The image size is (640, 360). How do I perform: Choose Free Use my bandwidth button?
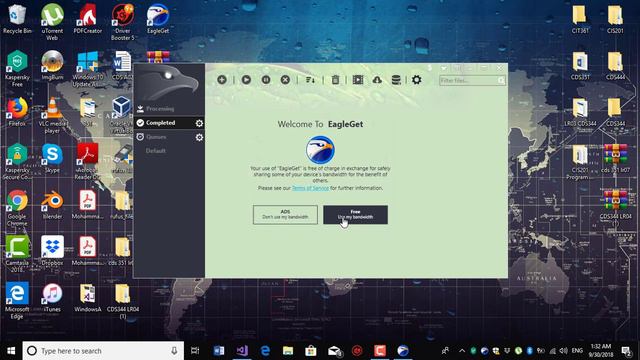click(x=356, y=215)
